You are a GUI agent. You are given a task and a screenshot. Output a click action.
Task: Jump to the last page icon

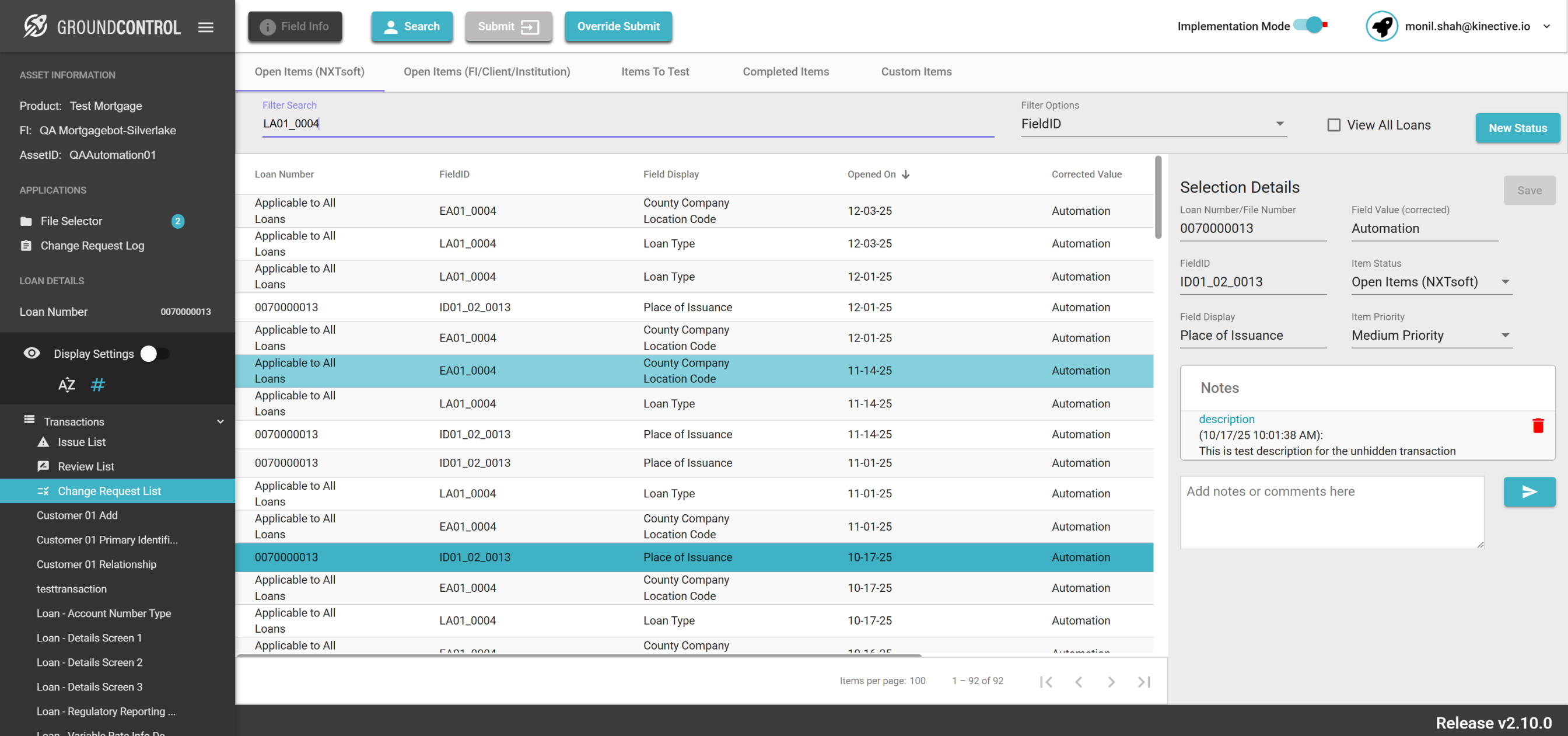tap(1144, 681)
